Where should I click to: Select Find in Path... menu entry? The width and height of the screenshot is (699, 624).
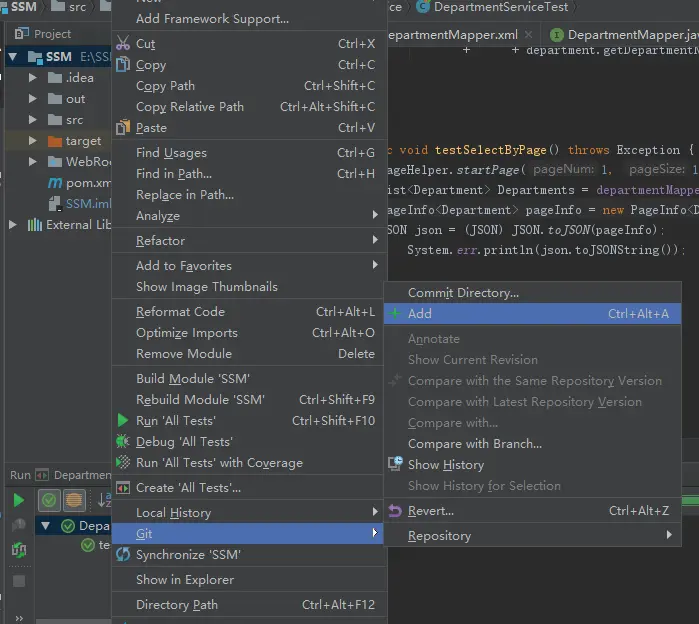247,173
